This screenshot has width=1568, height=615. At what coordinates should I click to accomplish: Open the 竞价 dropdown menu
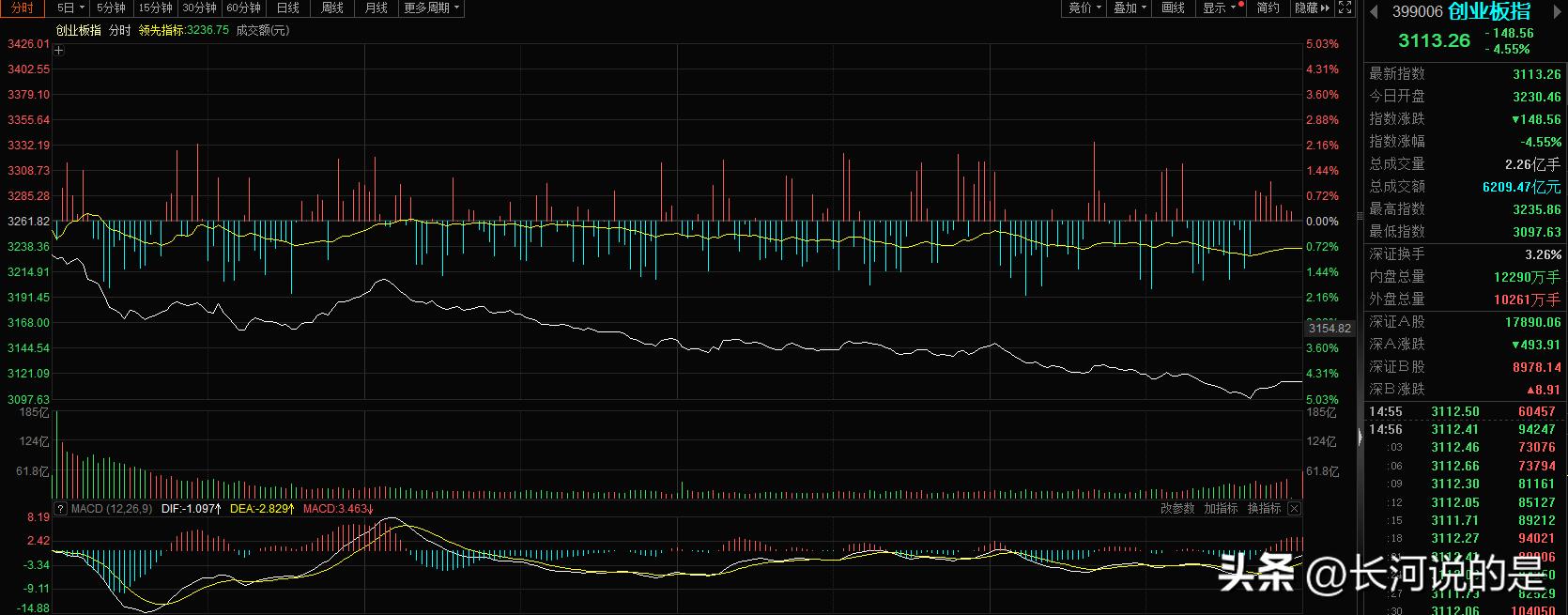click(x=1084, y=8)
